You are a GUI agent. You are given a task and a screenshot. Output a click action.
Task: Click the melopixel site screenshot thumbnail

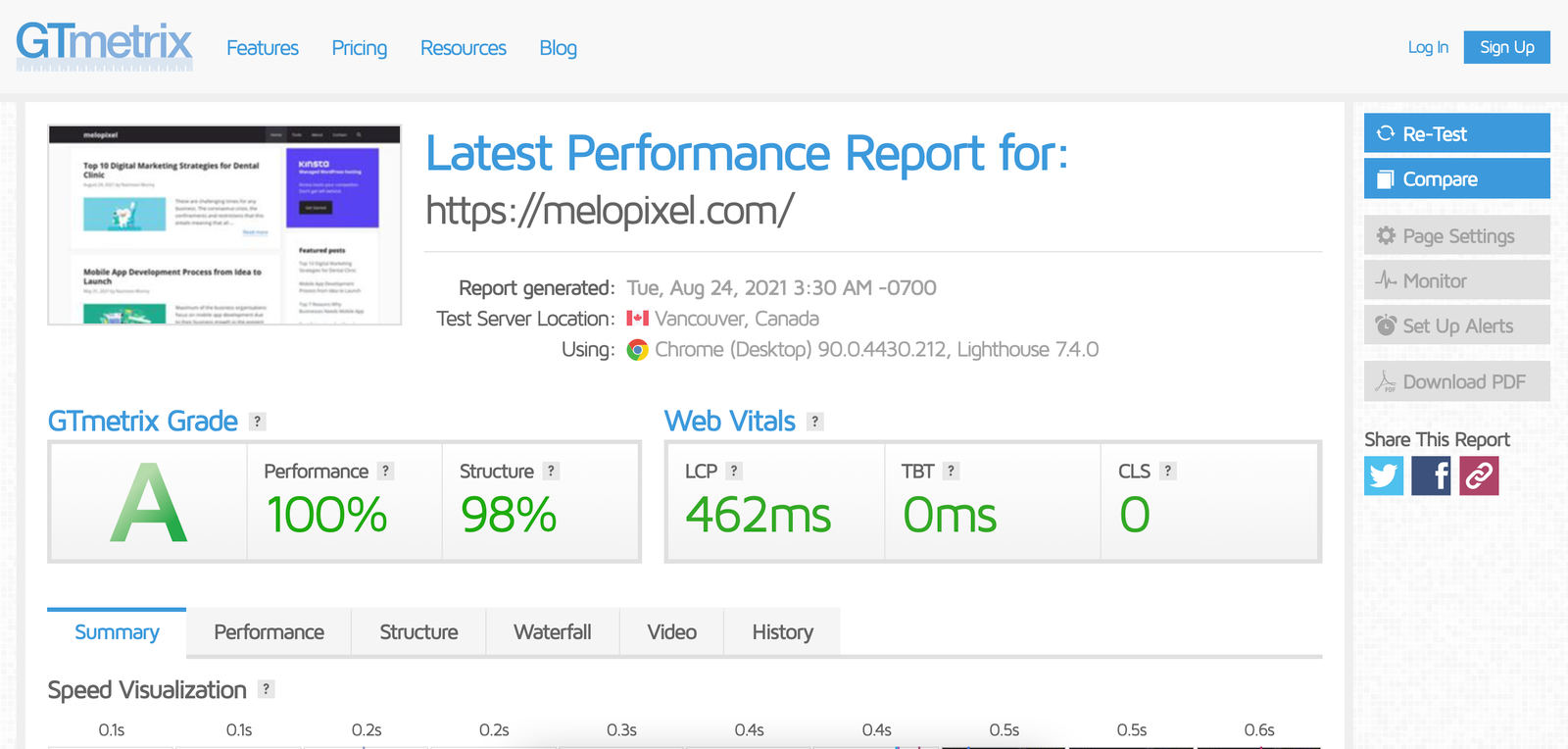click(x=224, y=225)
